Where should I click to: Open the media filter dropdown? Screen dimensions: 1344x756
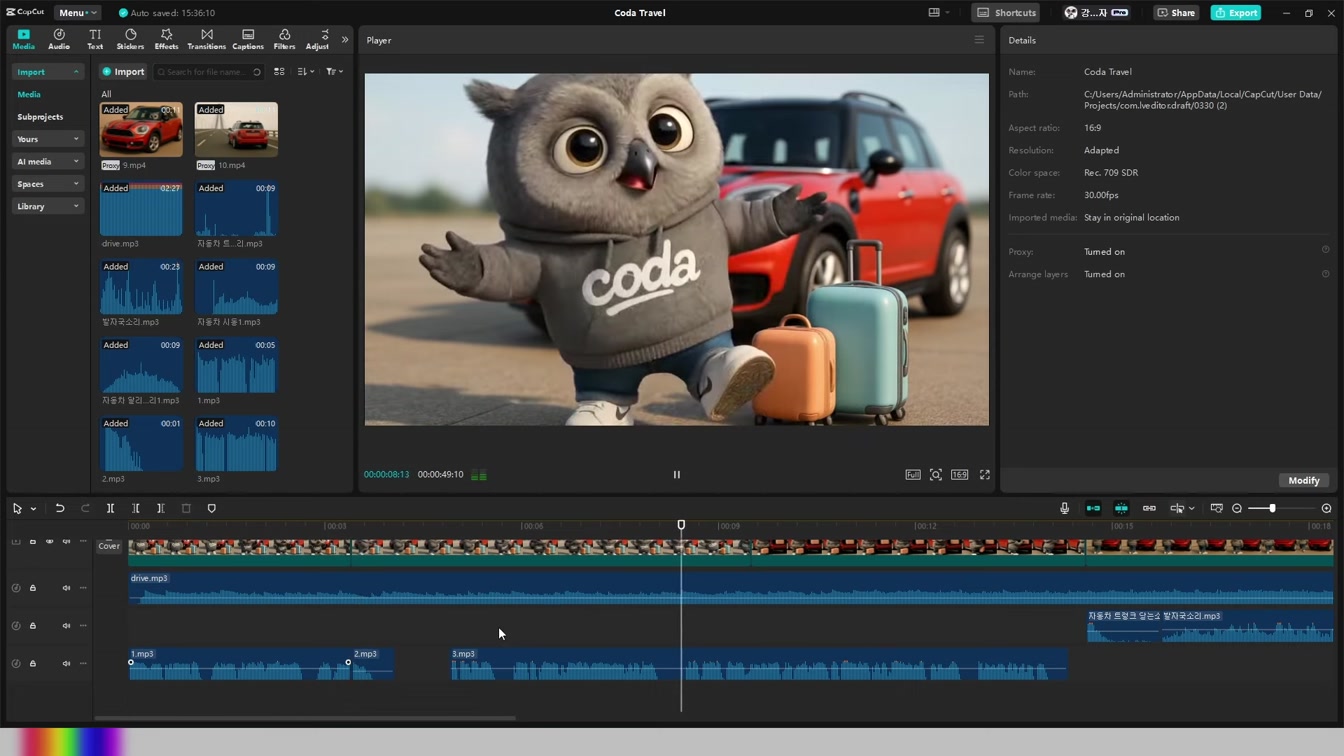(334, 72)
